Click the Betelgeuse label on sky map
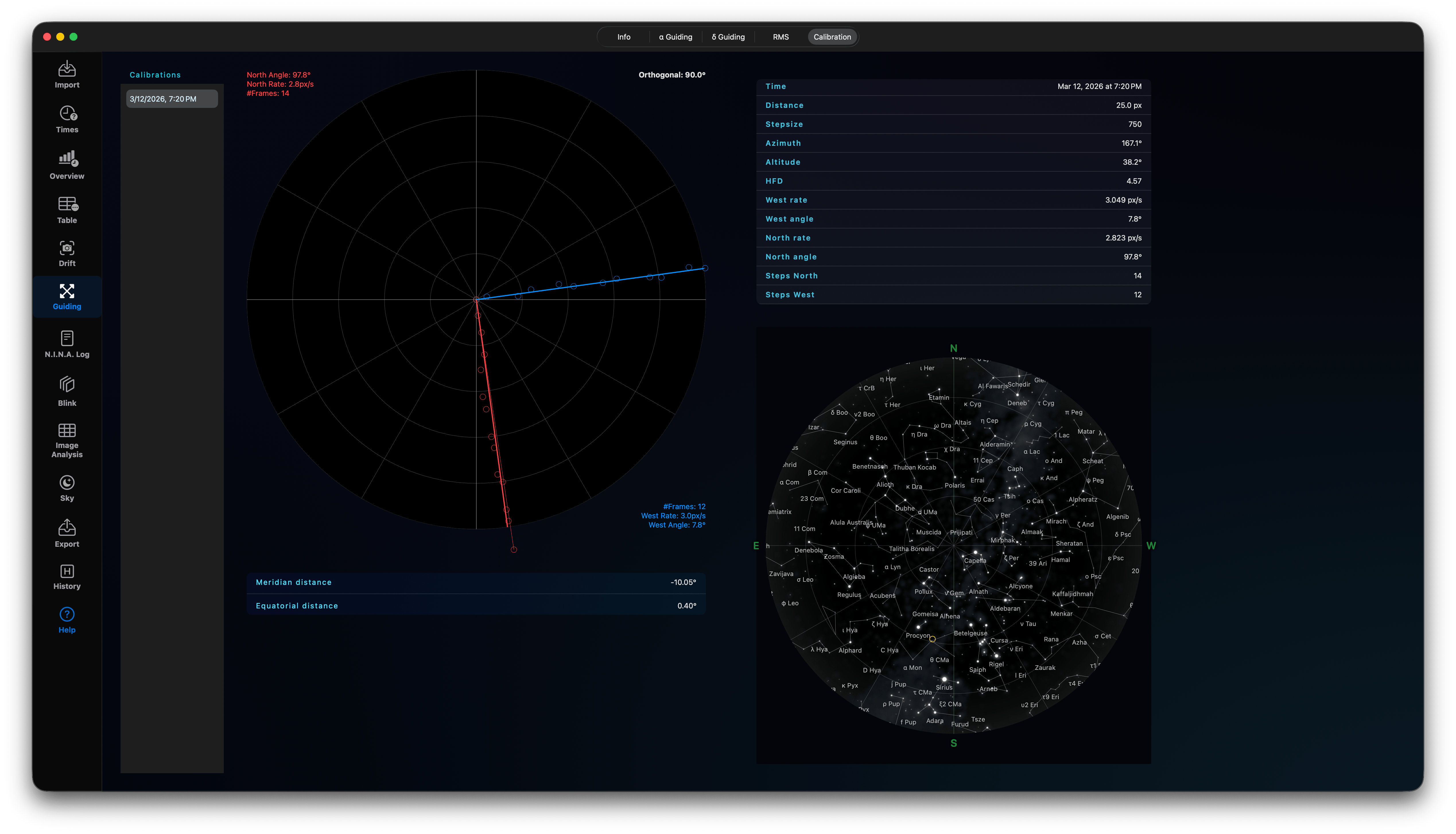The height and width of the screenshot is (834, 1456). click(x=970, y=633)
